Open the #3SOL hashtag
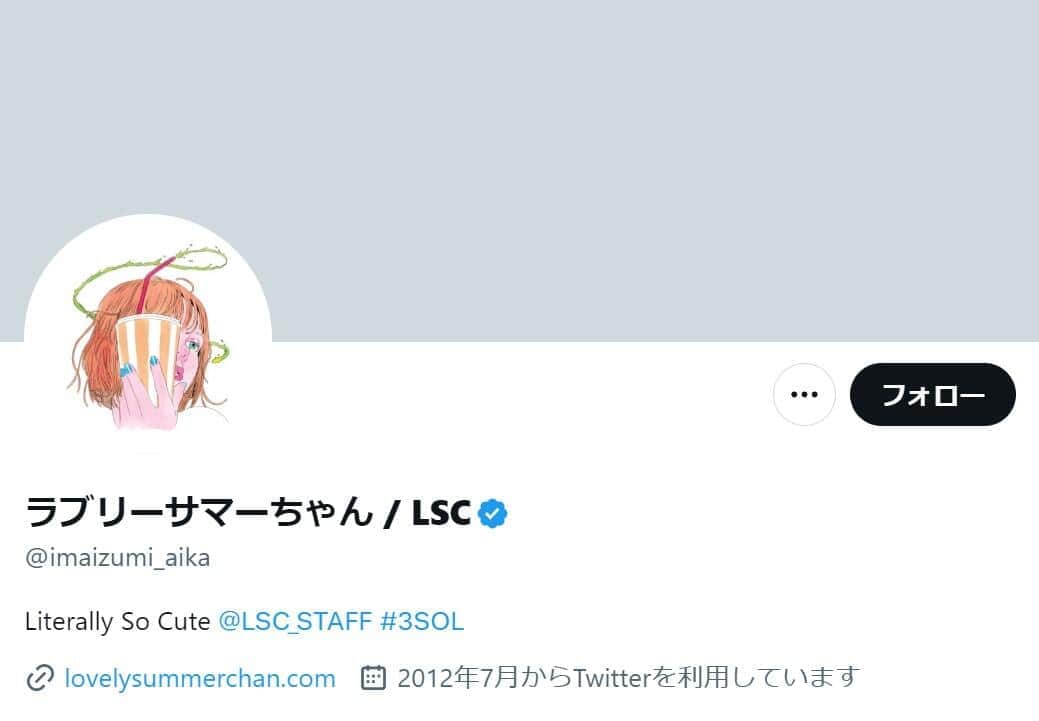 pyautogui.click(x=421, y=622)
